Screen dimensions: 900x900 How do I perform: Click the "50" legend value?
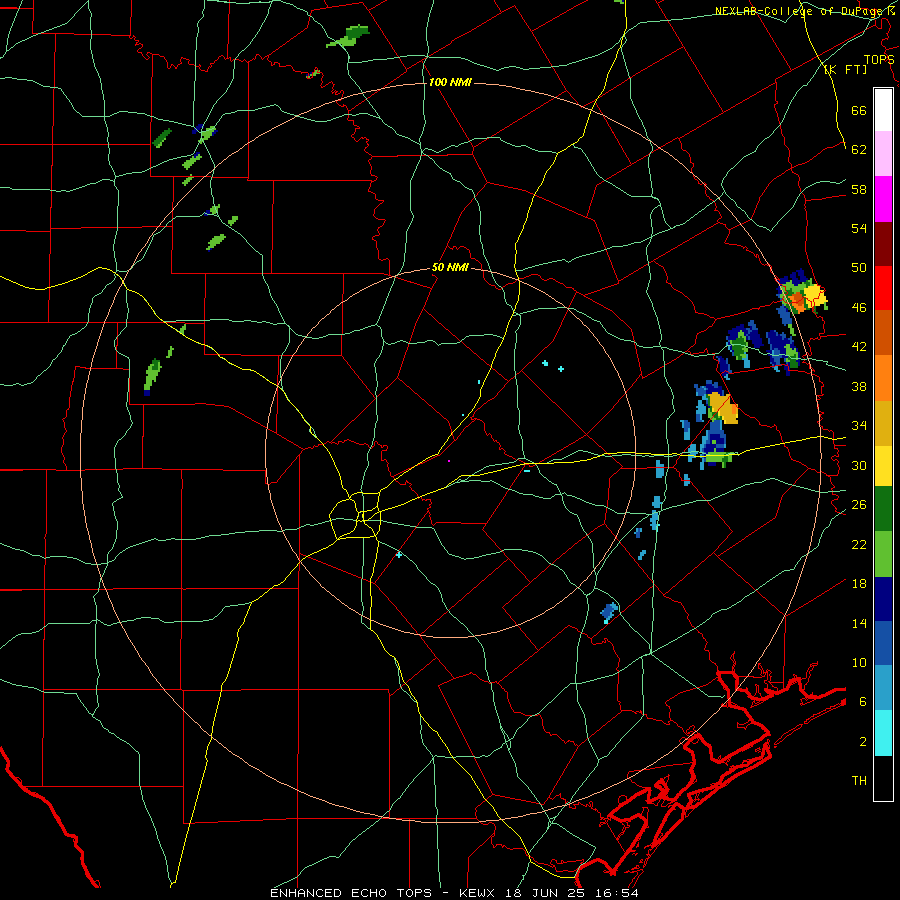pos(859,267)
